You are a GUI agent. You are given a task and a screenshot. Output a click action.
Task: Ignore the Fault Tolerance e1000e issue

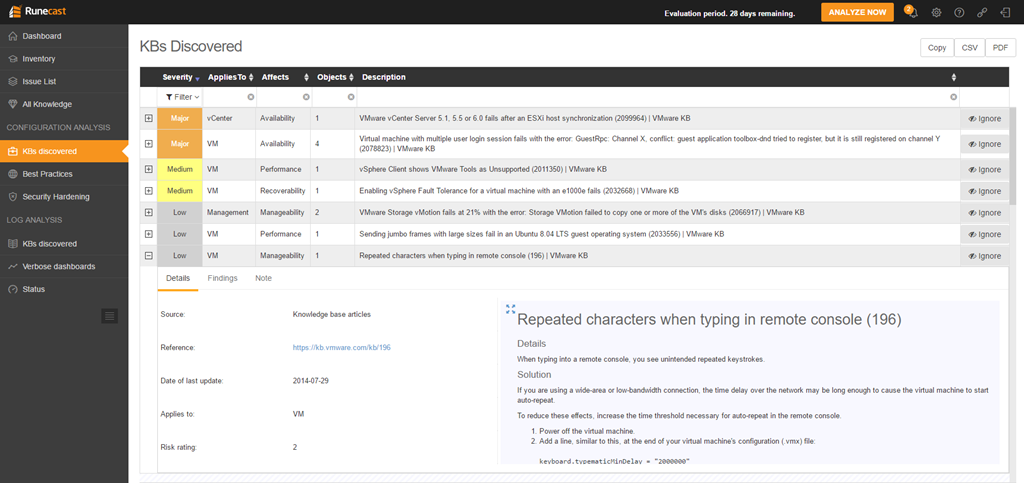(x=985, y=191)
